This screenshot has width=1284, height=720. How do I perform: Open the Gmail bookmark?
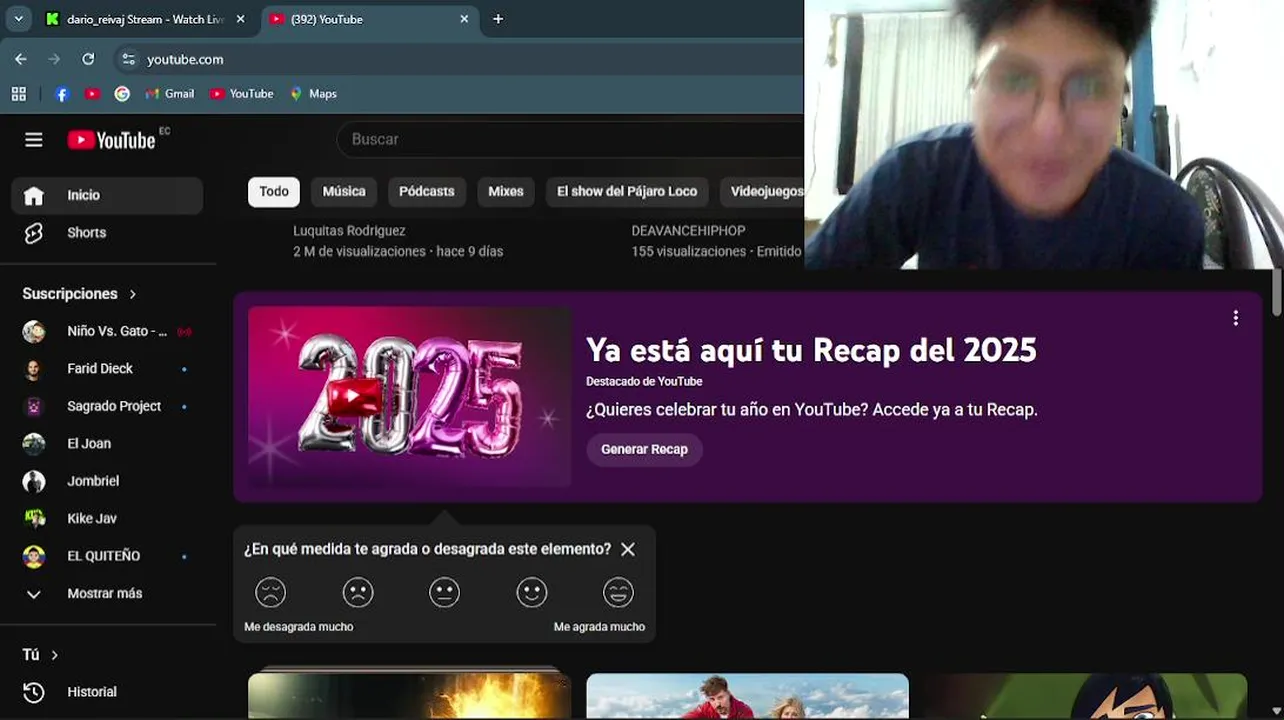169,94
